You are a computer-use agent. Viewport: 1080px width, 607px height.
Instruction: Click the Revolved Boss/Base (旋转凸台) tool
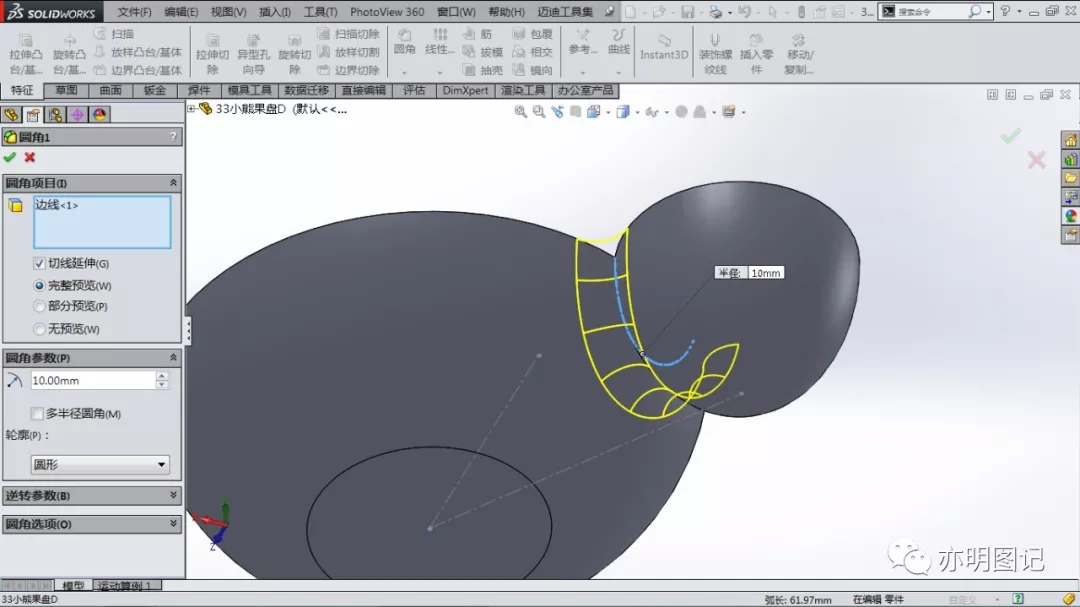69,54
